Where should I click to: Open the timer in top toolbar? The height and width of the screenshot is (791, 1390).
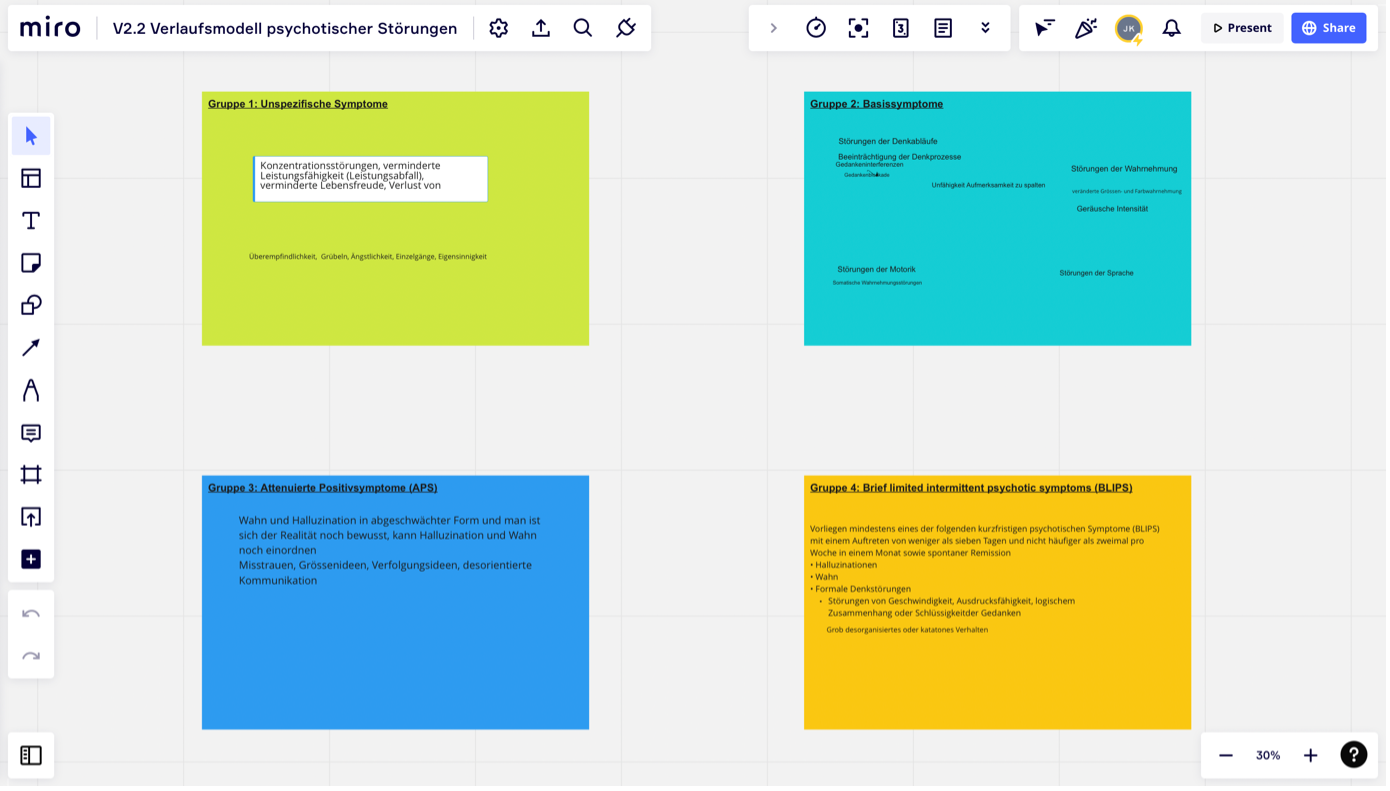(816, 28)
